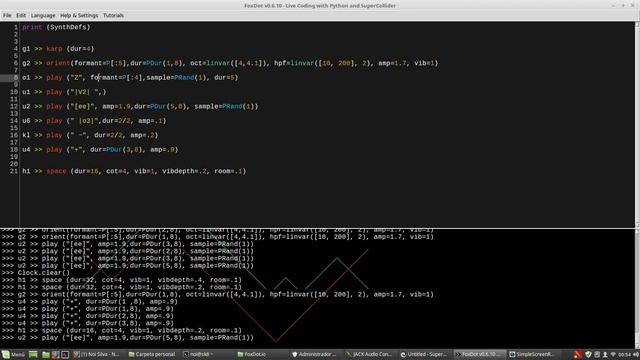640x360 pixels.
Task: Launch the Firefox browser icon in taskbar
Action: [x=56, y=354]
